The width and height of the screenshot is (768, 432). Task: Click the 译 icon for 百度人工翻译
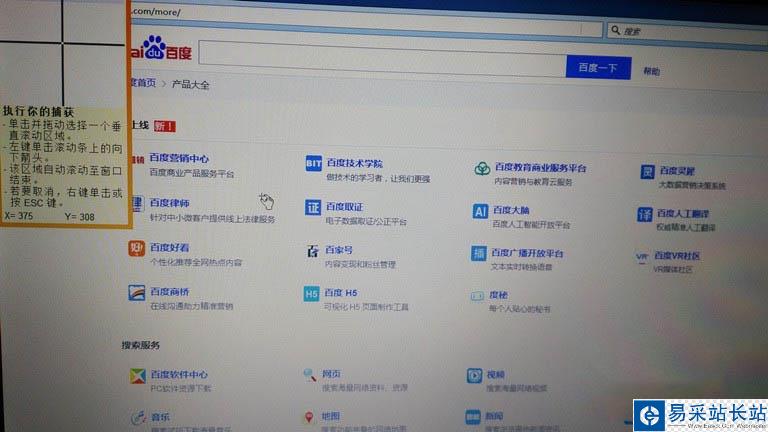tap(645, 215)
